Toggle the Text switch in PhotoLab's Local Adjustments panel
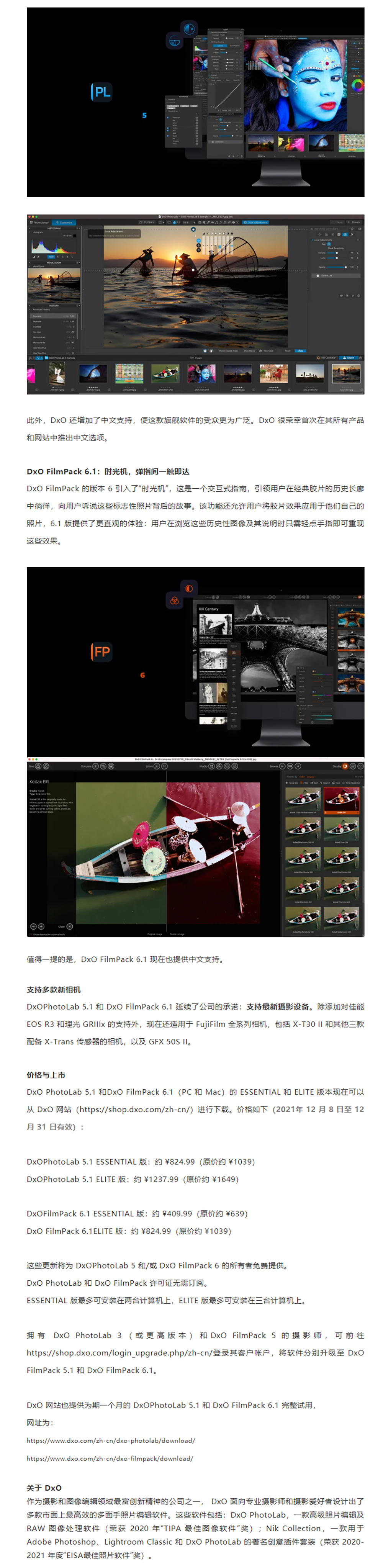This screenshot has width=383, height=1568. [x=329, y=244]
